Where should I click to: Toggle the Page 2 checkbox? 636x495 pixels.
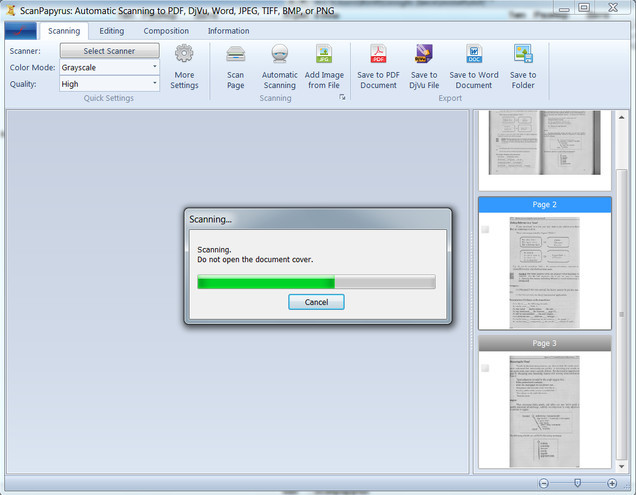(485, 230)
